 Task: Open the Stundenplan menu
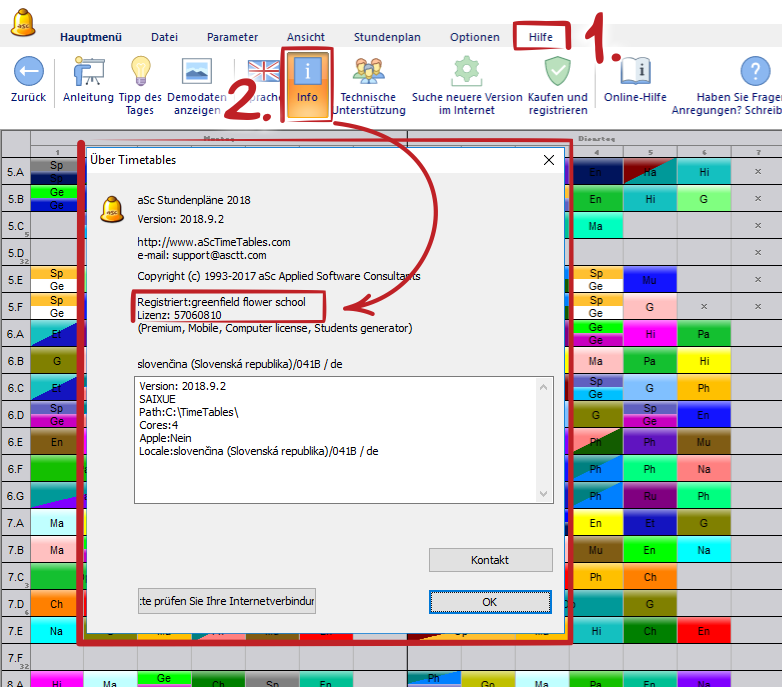click(387, 37)
